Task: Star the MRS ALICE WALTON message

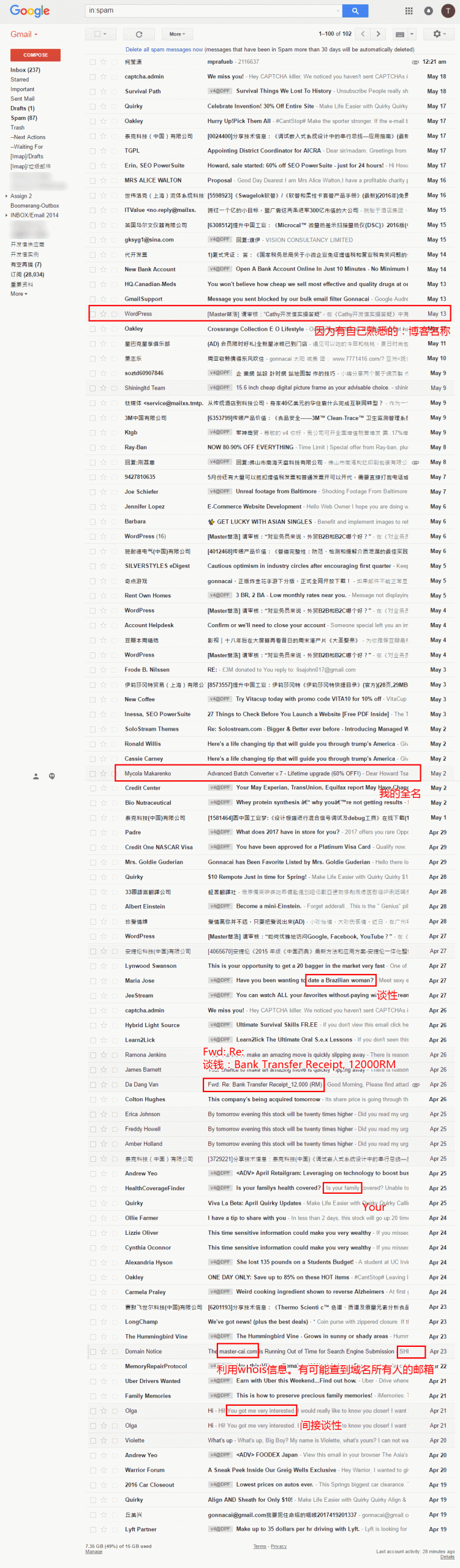Action: (x=103, y=181)
